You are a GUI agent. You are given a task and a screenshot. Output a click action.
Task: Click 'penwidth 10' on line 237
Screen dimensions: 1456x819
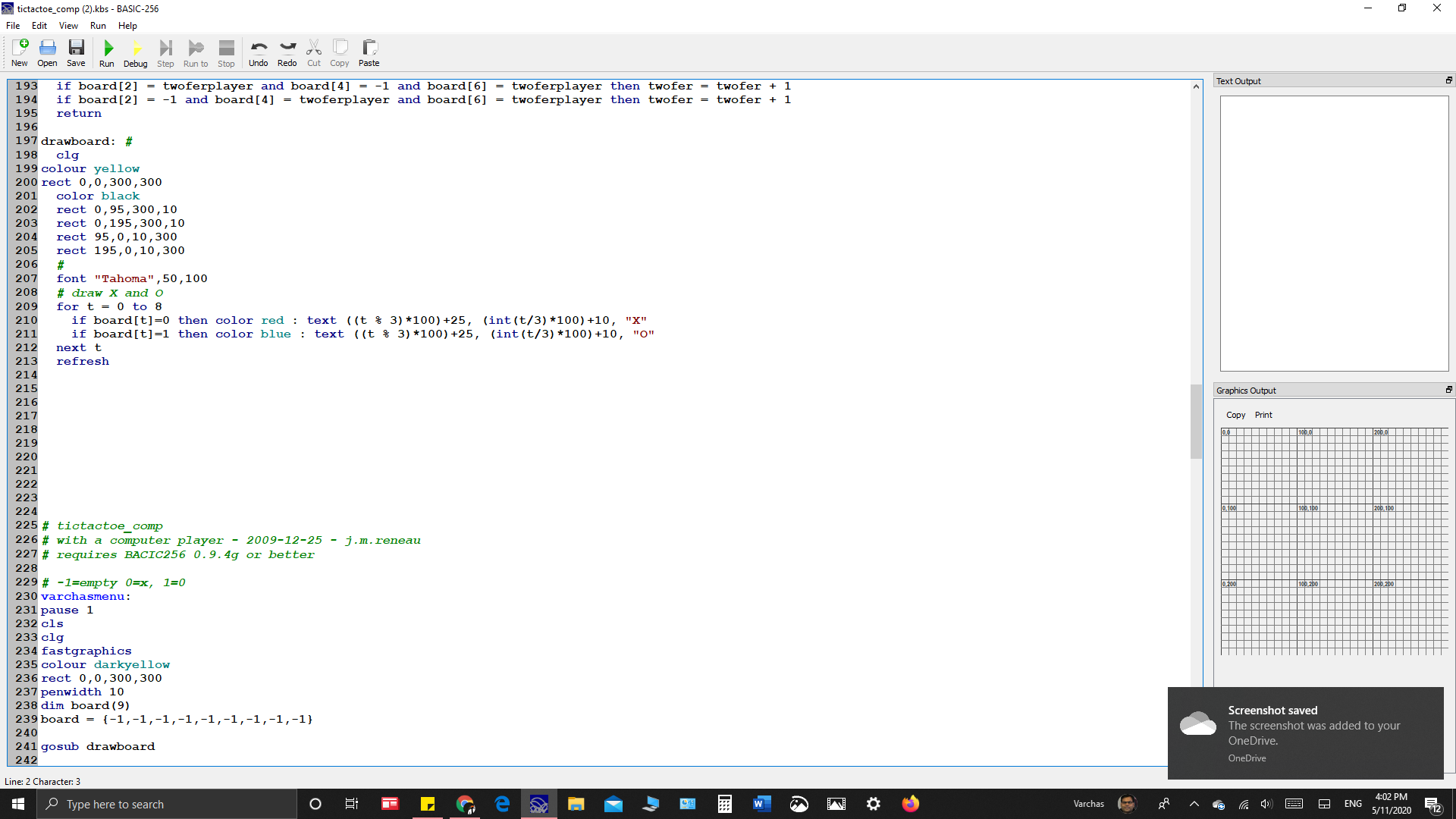[x=83, y=692]
